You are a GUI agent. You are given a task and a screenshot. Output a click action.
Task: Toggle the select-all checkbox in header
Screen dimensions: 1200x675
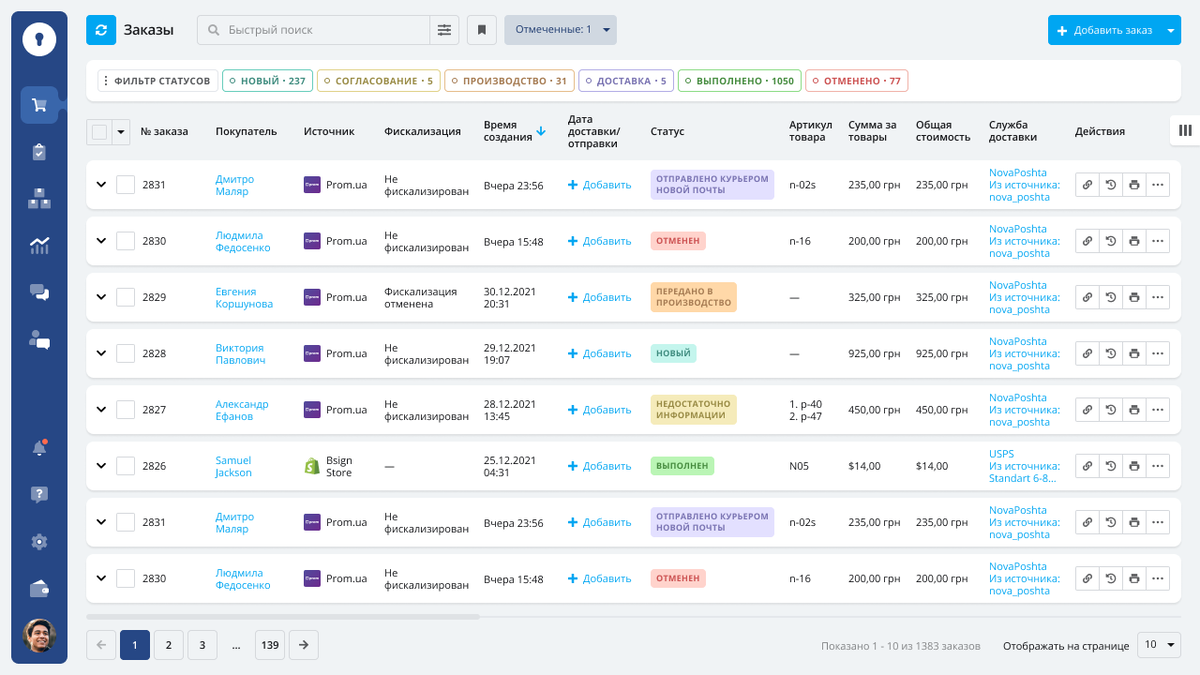100,131
